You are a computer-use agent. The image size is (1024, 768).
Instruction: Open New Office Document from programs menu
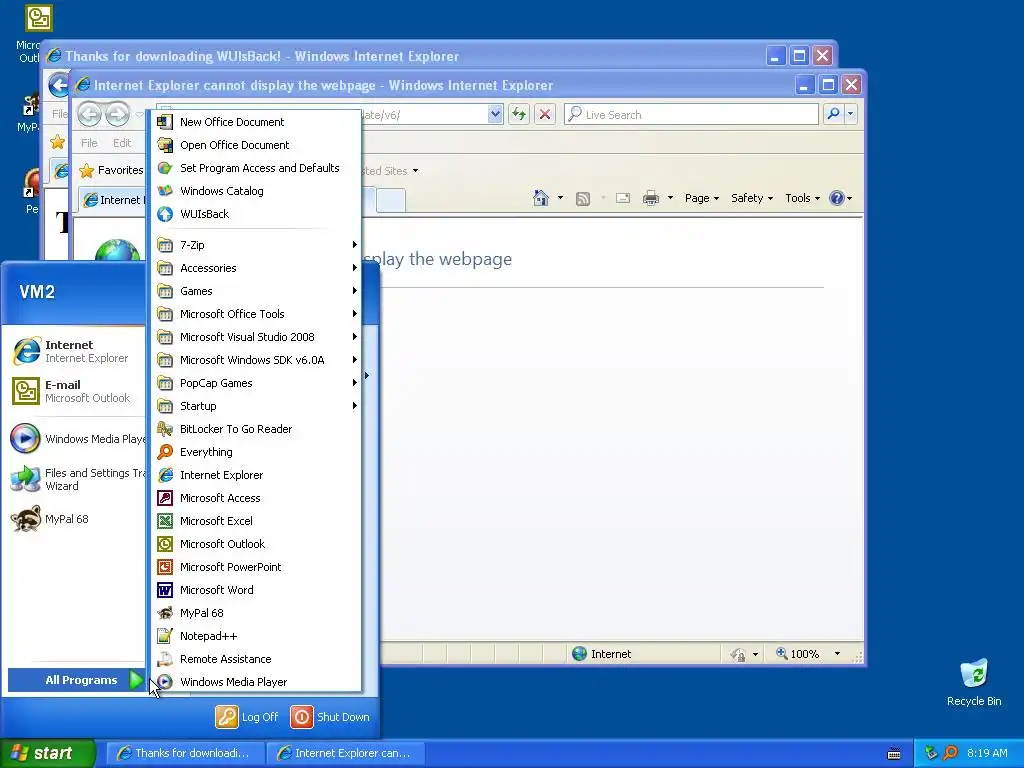[255, 122]
